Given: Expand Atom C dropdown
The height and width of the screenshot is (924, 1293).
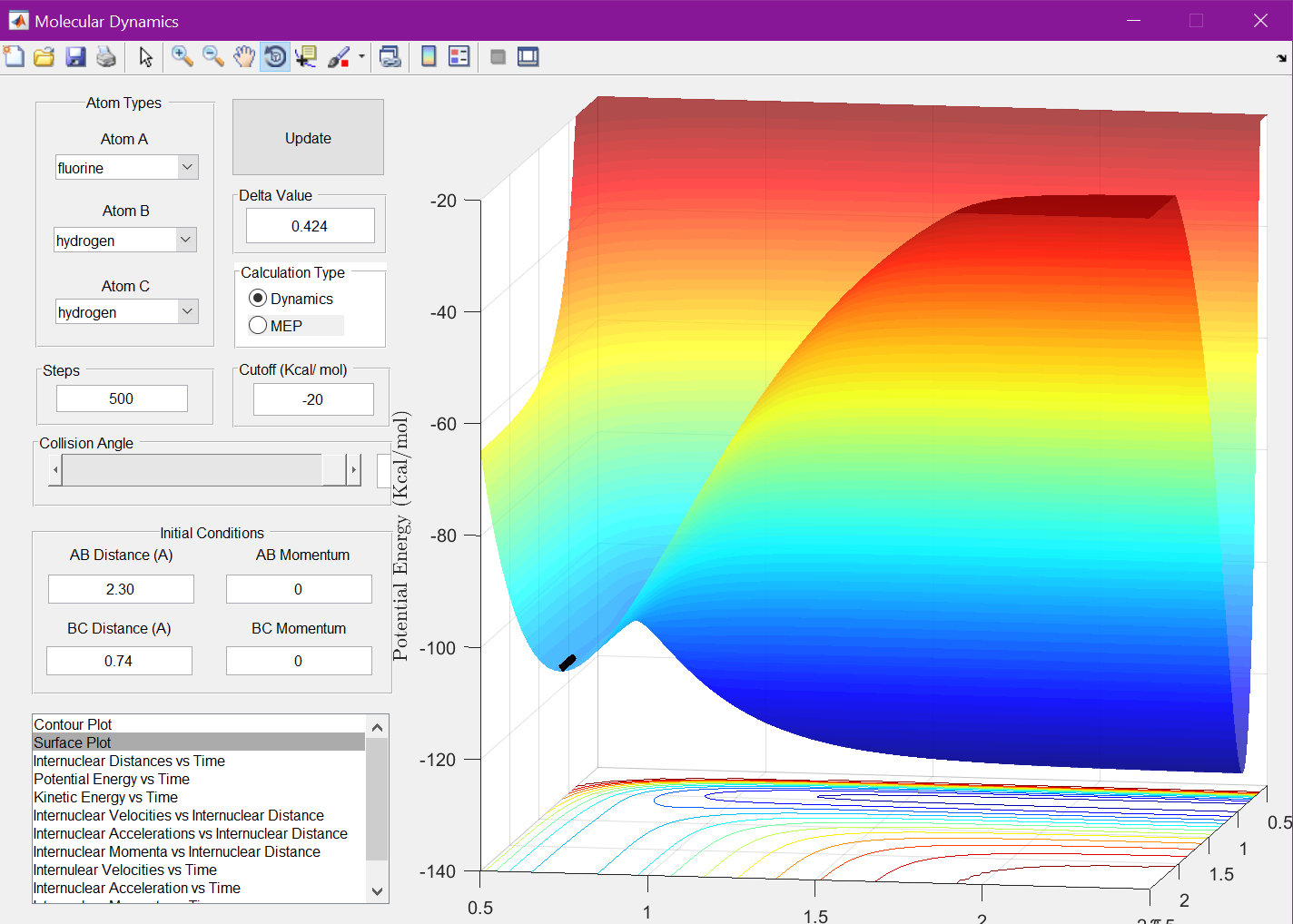Looking at the screenshot, I should click(187, 311).
